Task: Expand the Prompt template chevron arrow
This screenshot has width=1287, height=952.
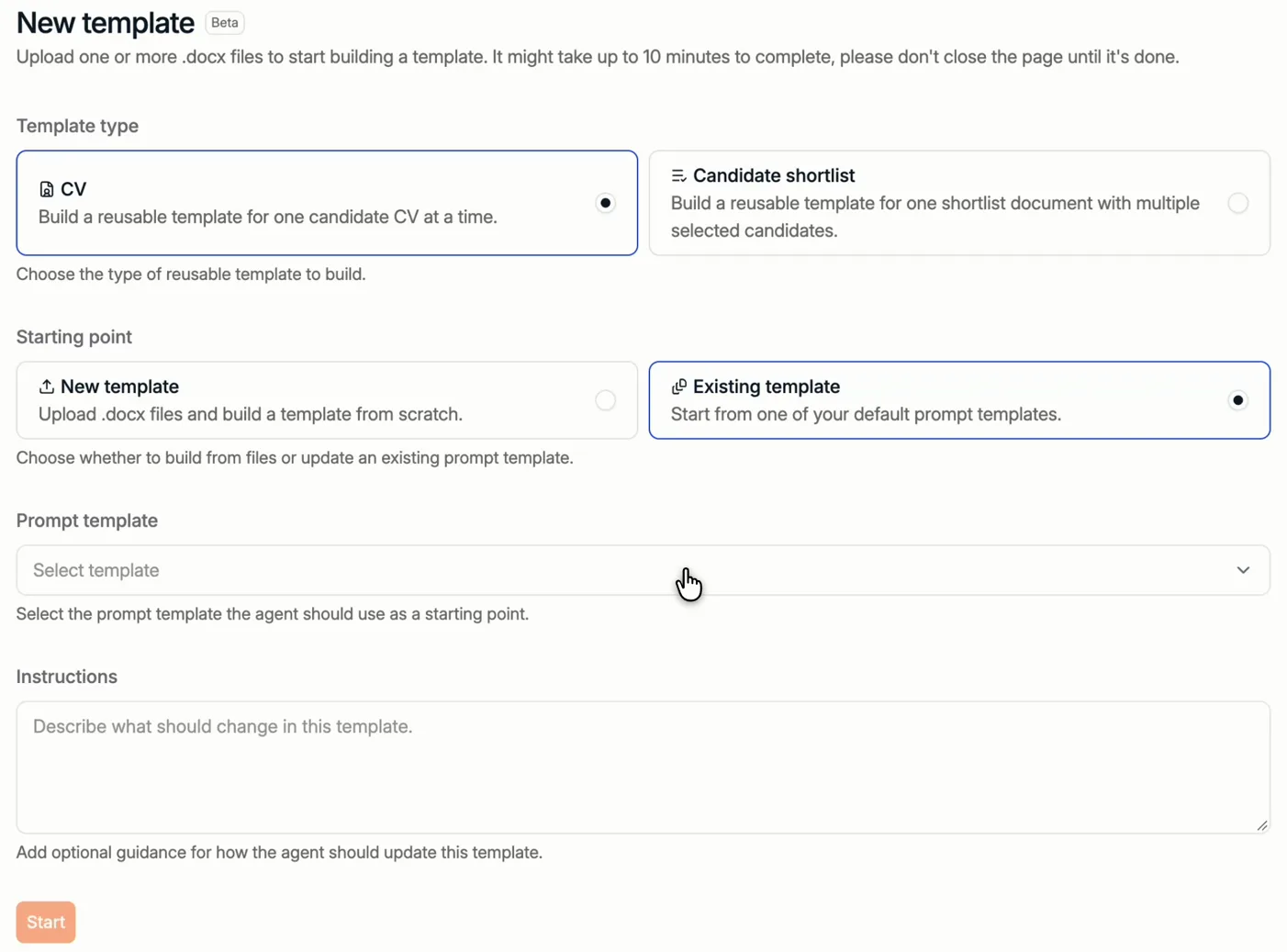Action: tap(1243, 570)
